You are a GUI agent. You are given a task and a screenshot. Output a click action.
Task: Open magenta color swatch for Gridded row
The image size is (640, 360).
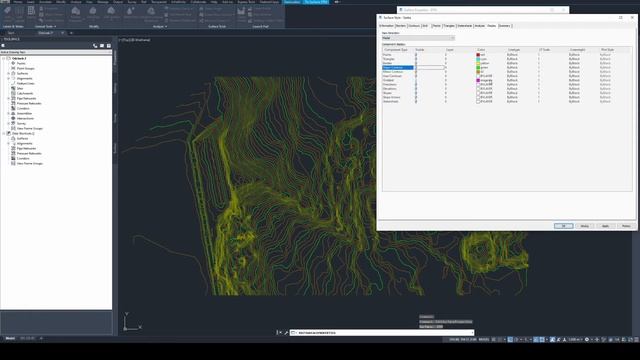coord(478,80)
